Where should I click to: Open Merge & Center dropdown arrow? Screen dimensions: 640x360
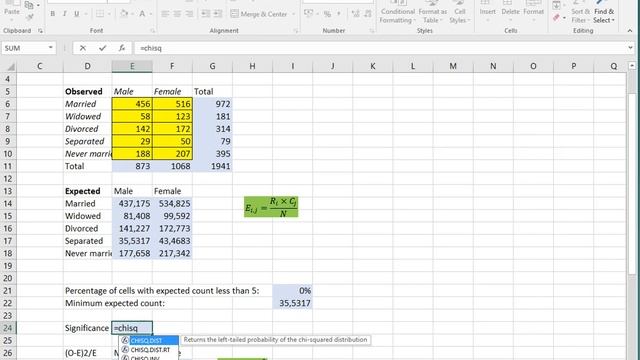click(293, 14)
